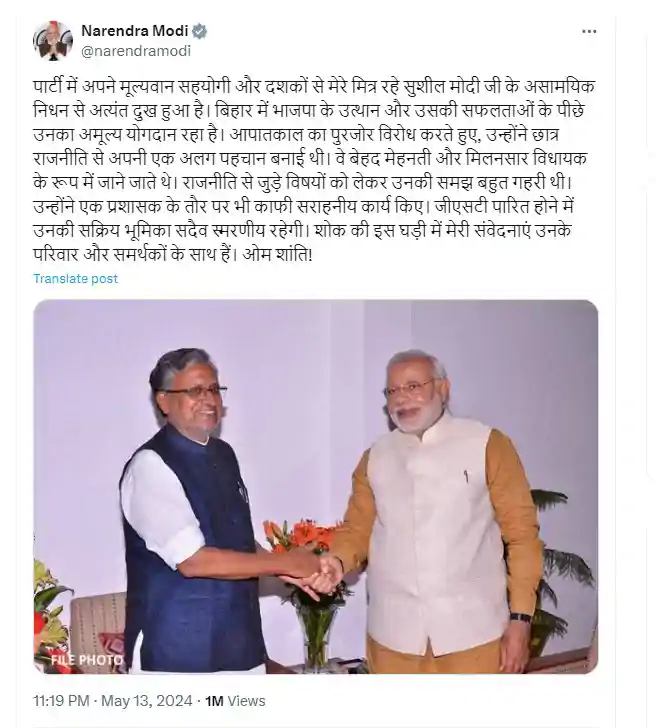Open the 11:19 PM timestamp link
656x728 pixels.
coord(61,701)
